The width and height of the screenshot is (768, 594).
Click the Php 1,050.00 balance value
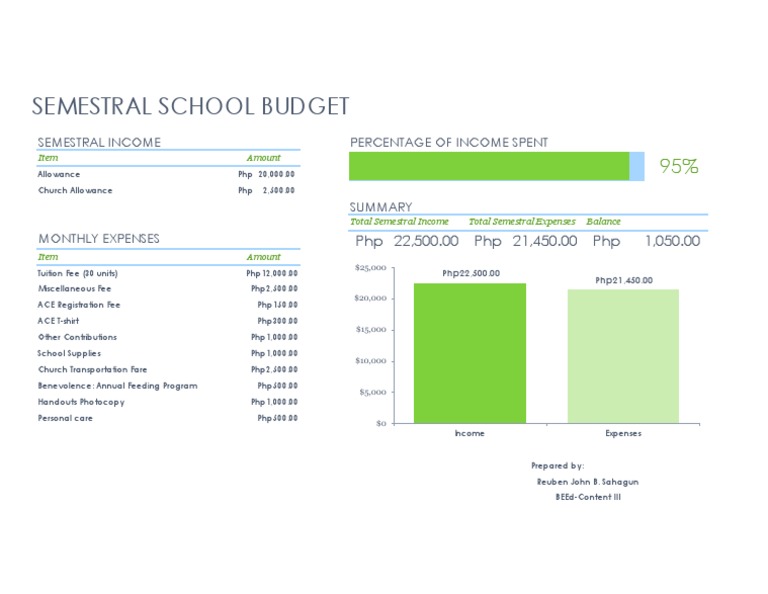pyautogui.click(x=646, y=241)
